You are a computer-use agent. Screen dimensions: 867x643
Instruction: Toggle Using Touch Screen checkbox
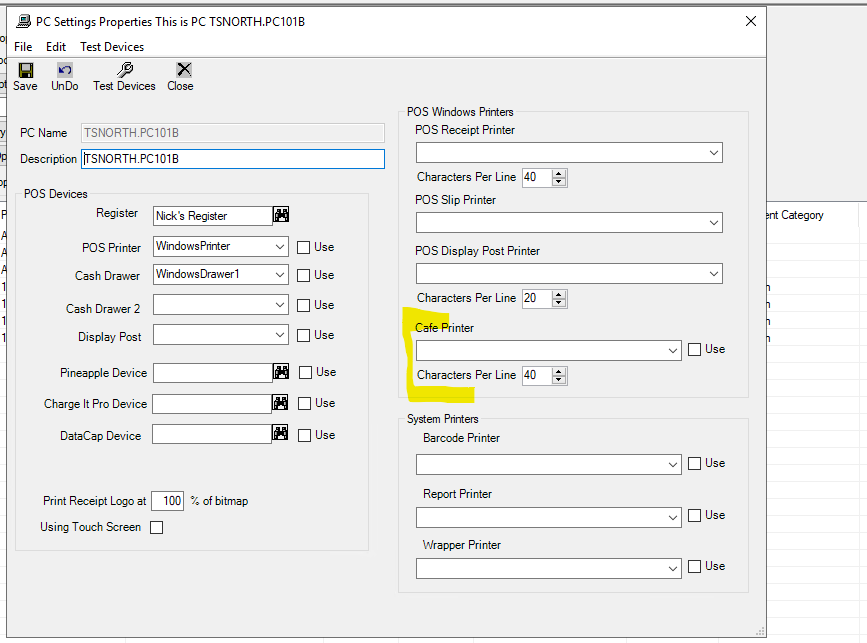click(157, 527)
